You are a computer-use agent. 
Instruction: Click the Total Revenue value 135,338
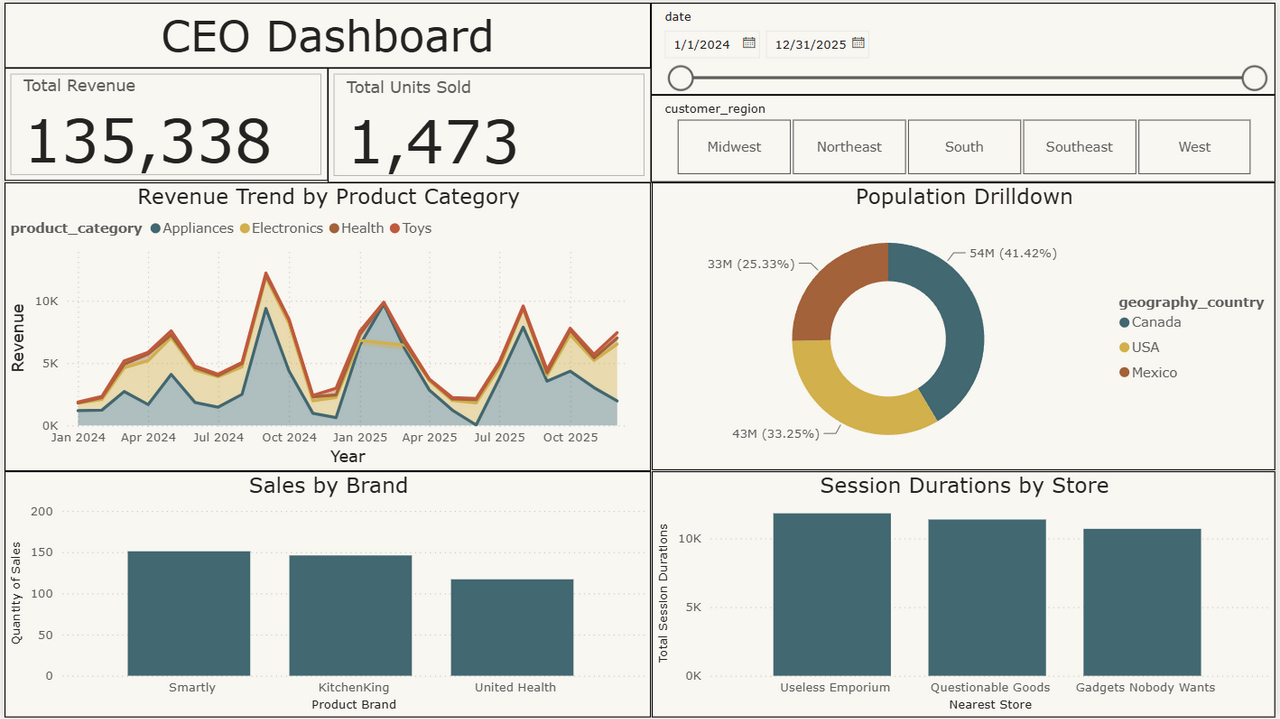[x=148, y=140]
